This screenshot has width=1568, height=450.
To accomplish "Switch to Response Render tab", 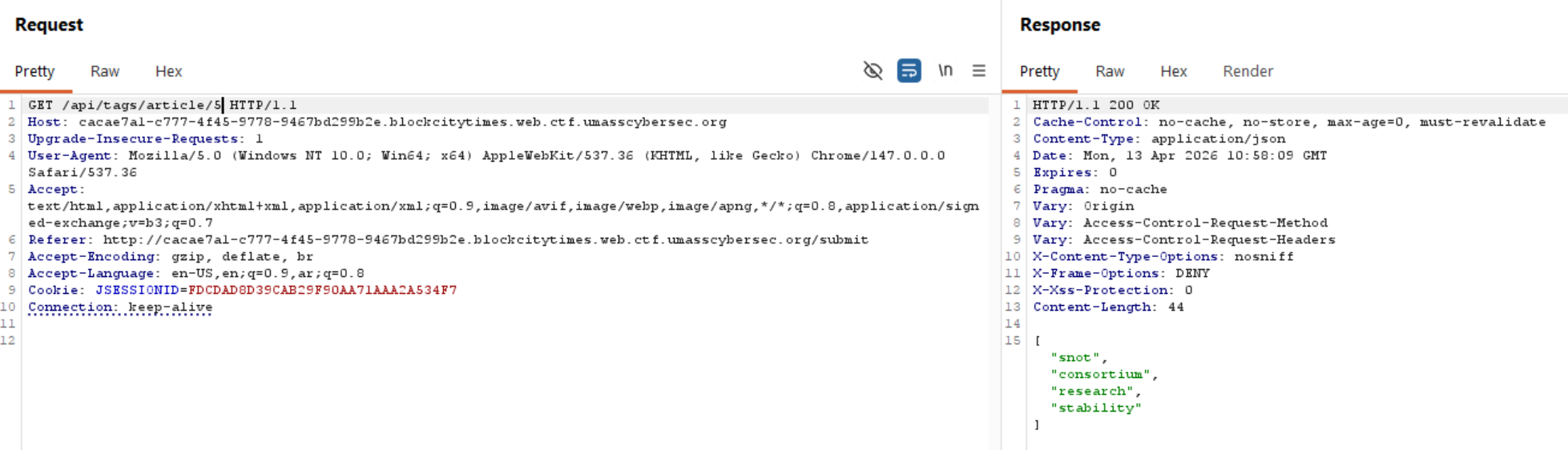I will point(1248,71).
